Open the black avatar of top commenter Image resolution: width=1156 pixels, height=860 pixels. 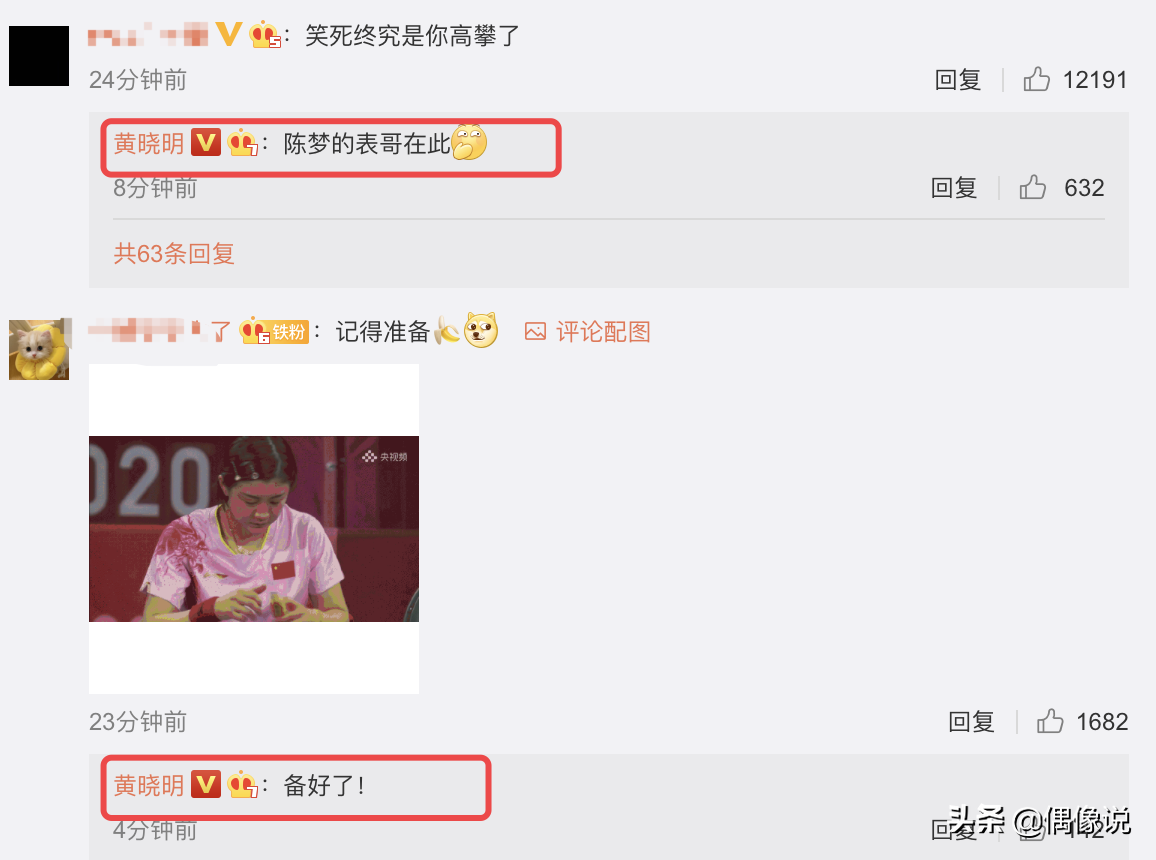(x=39, y=56)
